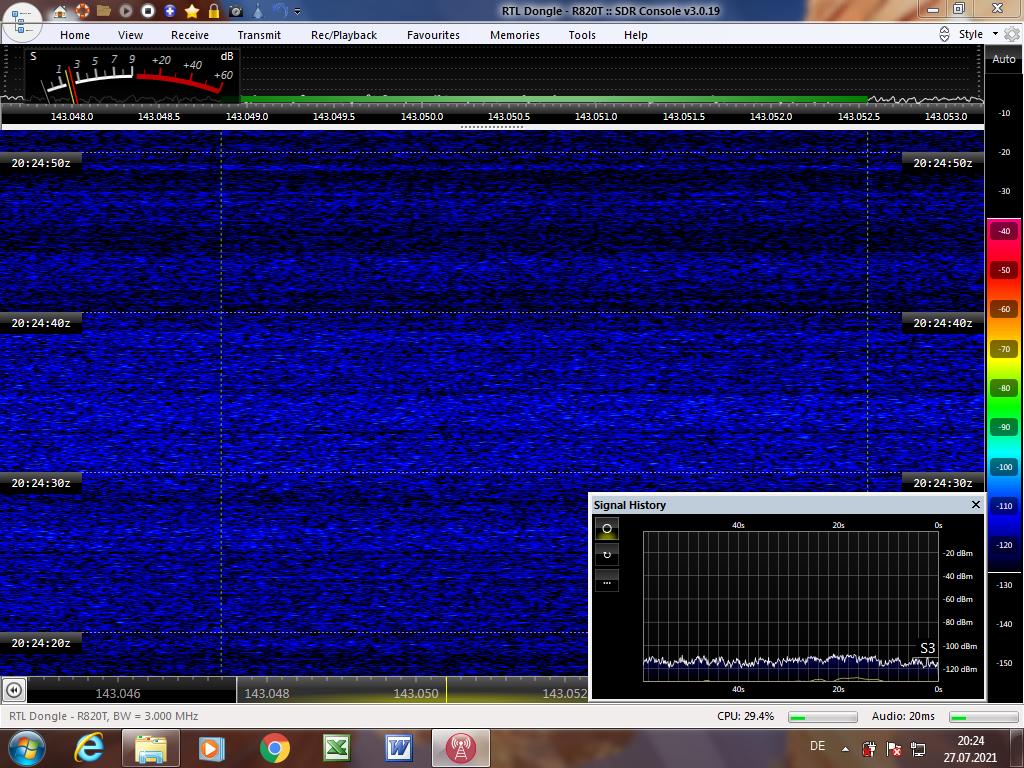Open the Receive ribbon tab
This screenshot has height=768, width=1024.
190,35
